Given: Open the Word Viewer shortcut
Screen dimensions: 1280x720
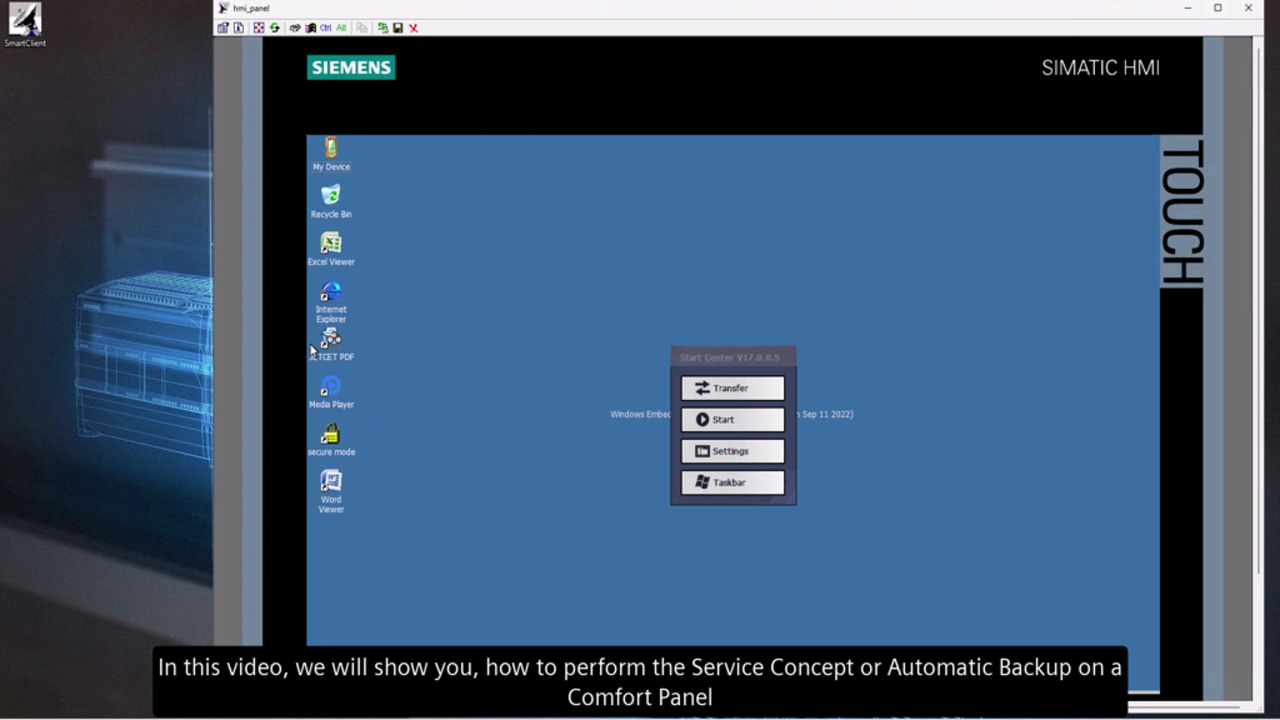Looking at the screenshot, I should click(331, 482).
